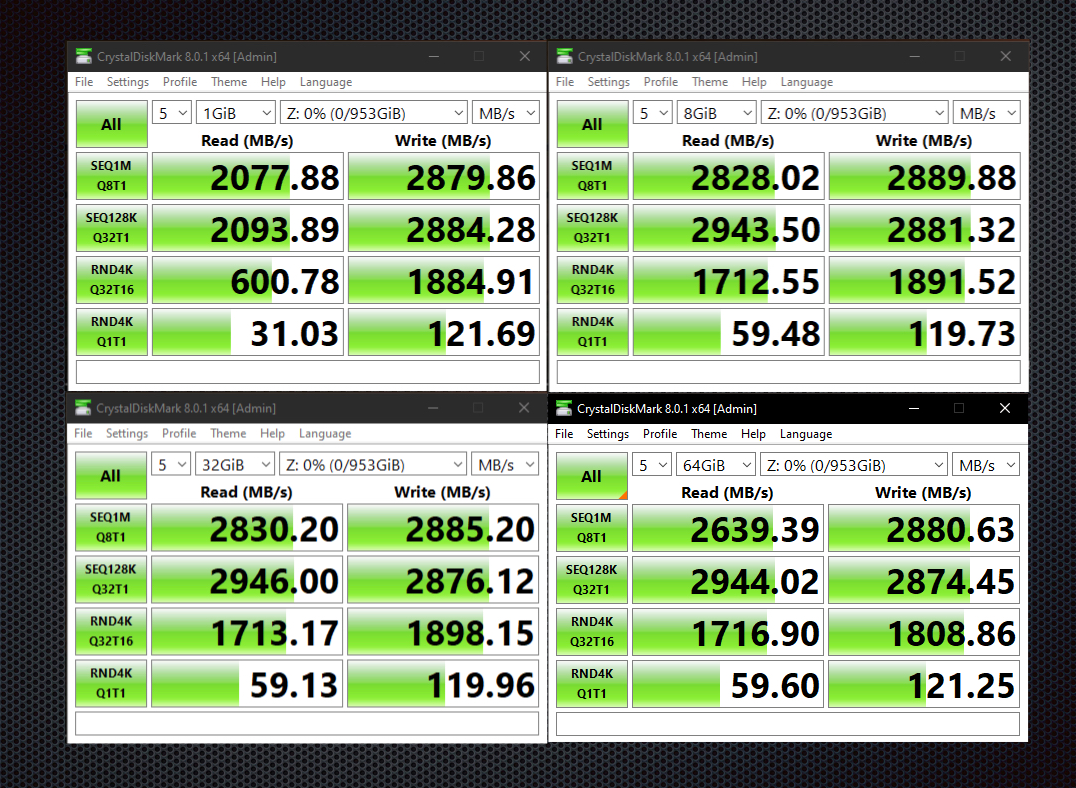The image size is (1076, 788).
Task: Start RND4K Q1T1 test in 8GiB window
Action: pyautogui.click(x=592, y=332)
